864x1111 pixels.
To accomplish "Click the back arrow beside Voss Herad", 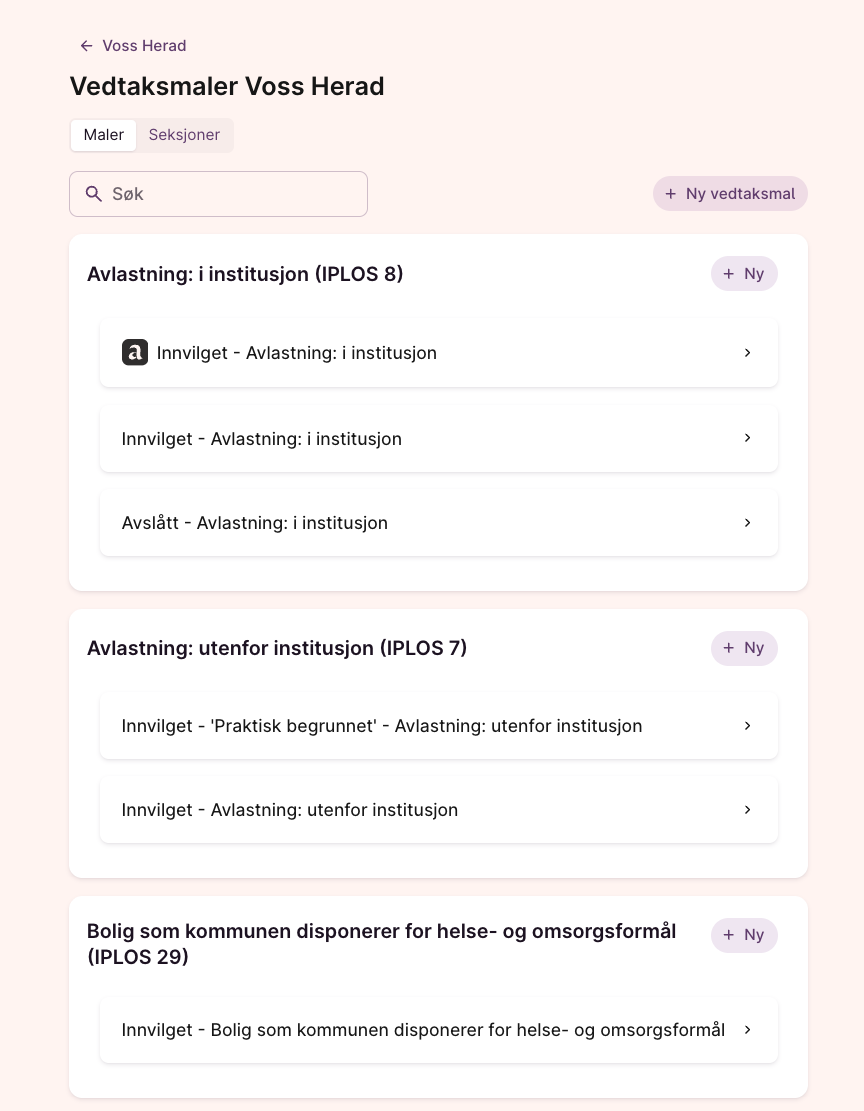I will [86, 46].
